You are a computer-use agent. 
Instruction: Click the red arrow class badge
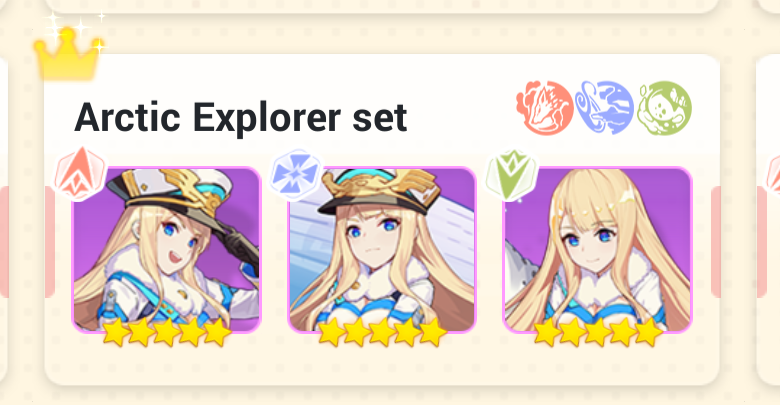click(80, 174)
